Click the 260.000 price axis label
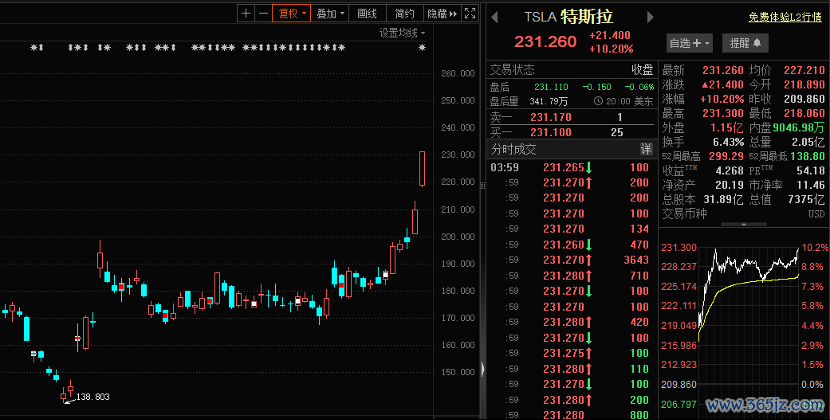The height and width of the screenshot is (420, 830). (x=458, y=74)
